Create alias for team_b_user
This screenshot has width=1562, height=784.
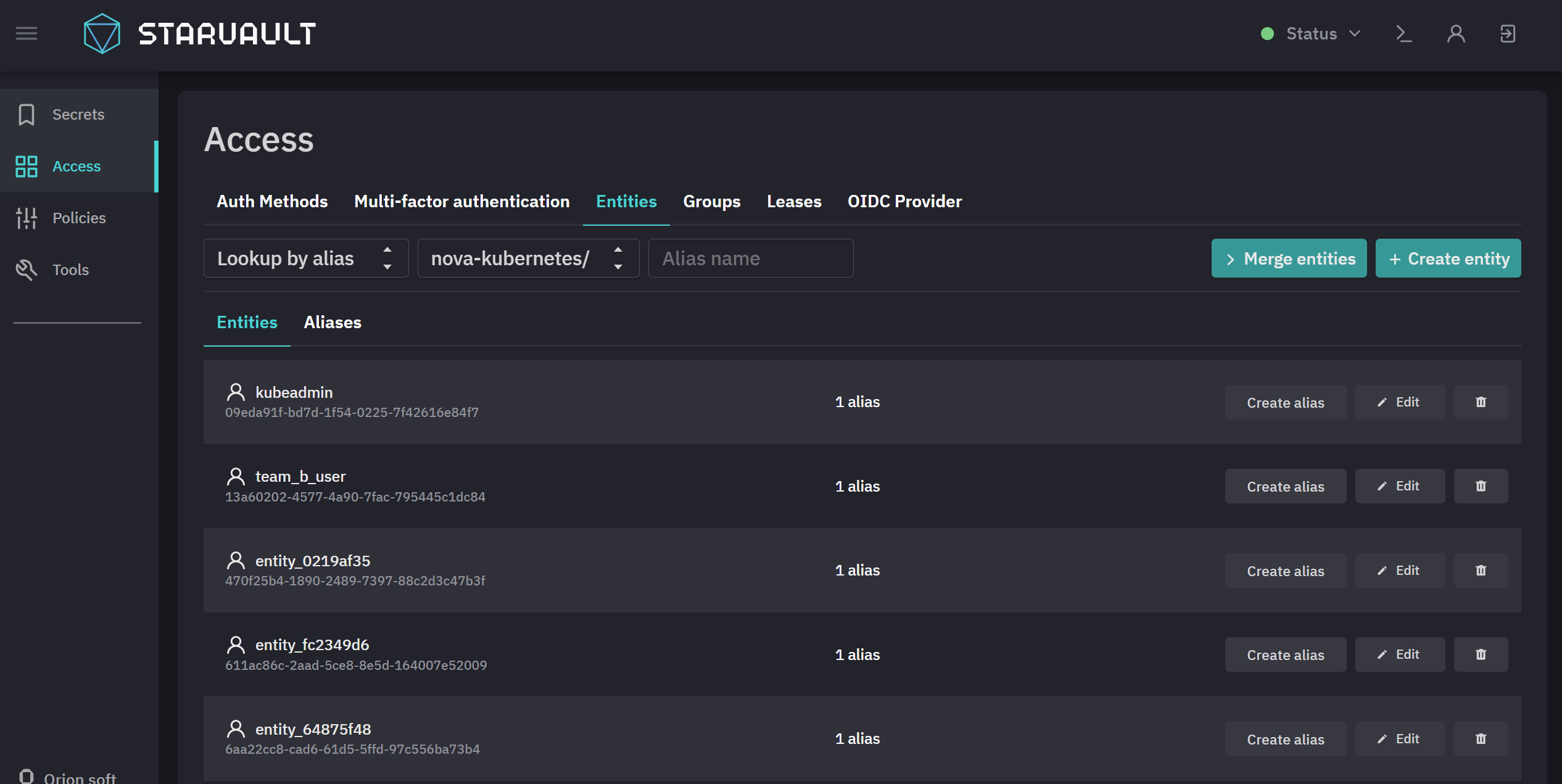[1286, 486]
